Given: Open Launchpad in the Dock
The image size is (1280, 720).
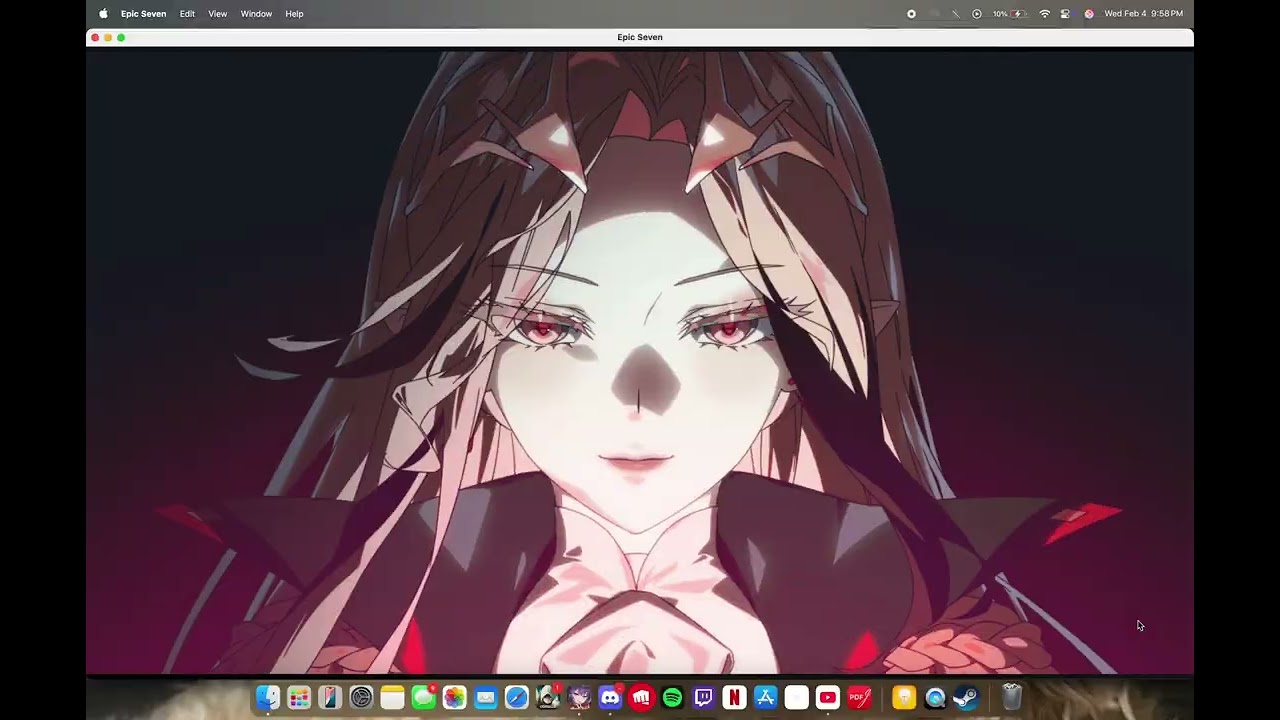Looking at the screenshot, I should 298,697.
